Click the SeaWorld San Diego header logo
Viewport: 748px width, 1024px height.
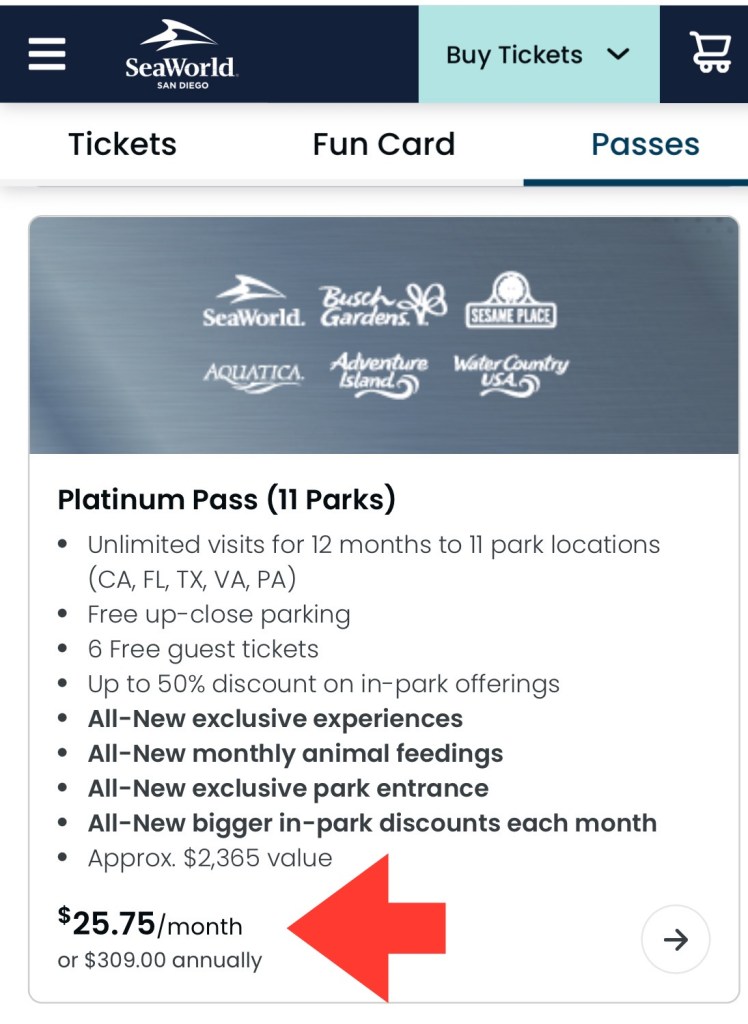pyautogui.click(x=180, y=54)
